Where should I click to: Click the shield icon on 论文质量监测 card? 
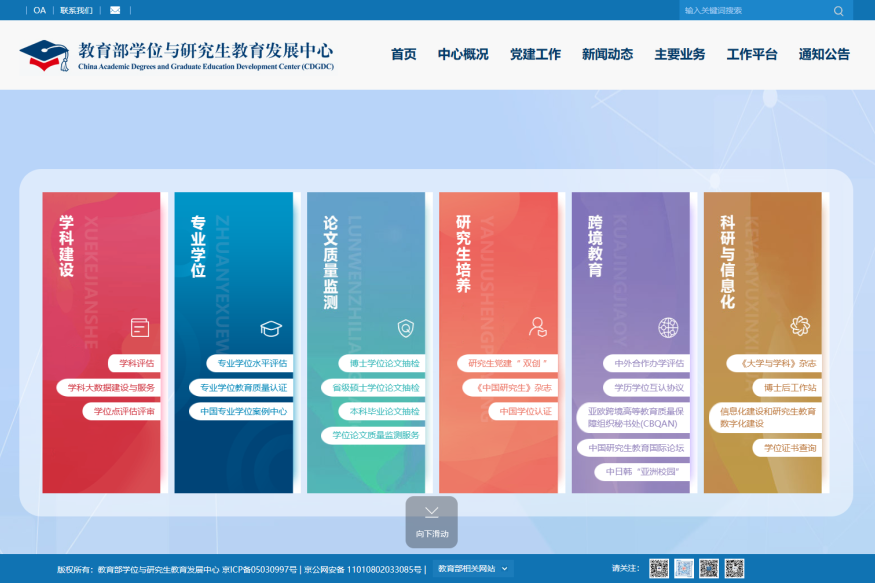click(406, 328)
